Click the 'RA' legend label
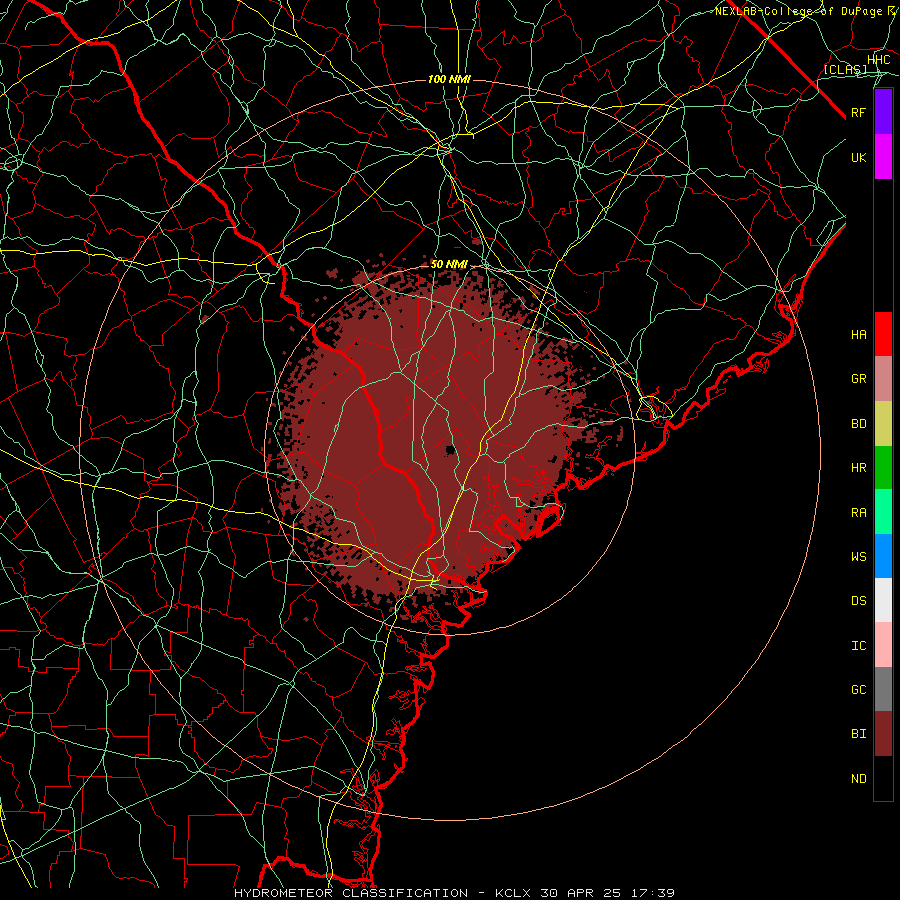The width and height of the screenshot is (900, 900). (859, 513)
